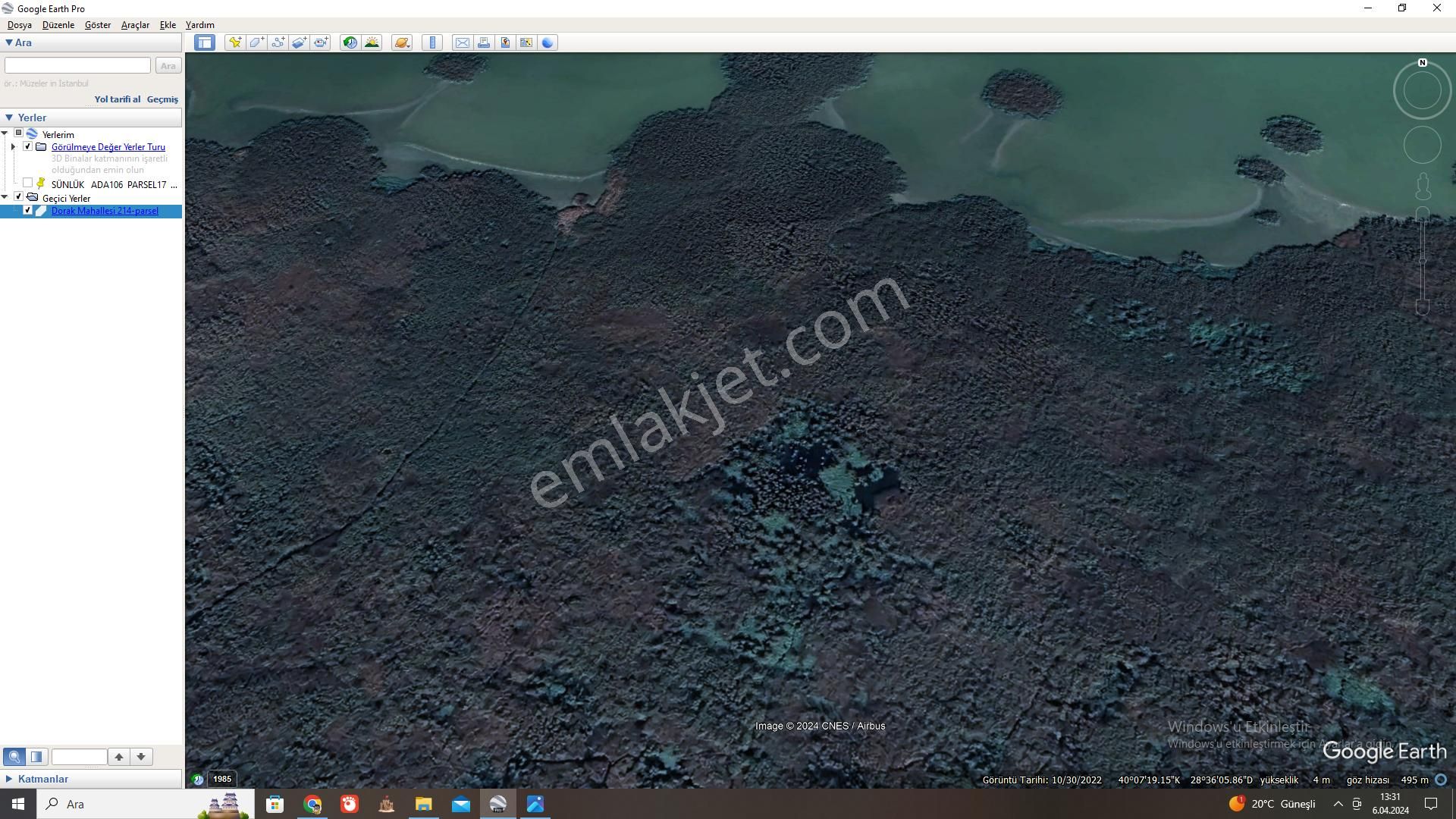Open File Explorer from the taskbar

(x=423, y=804)
